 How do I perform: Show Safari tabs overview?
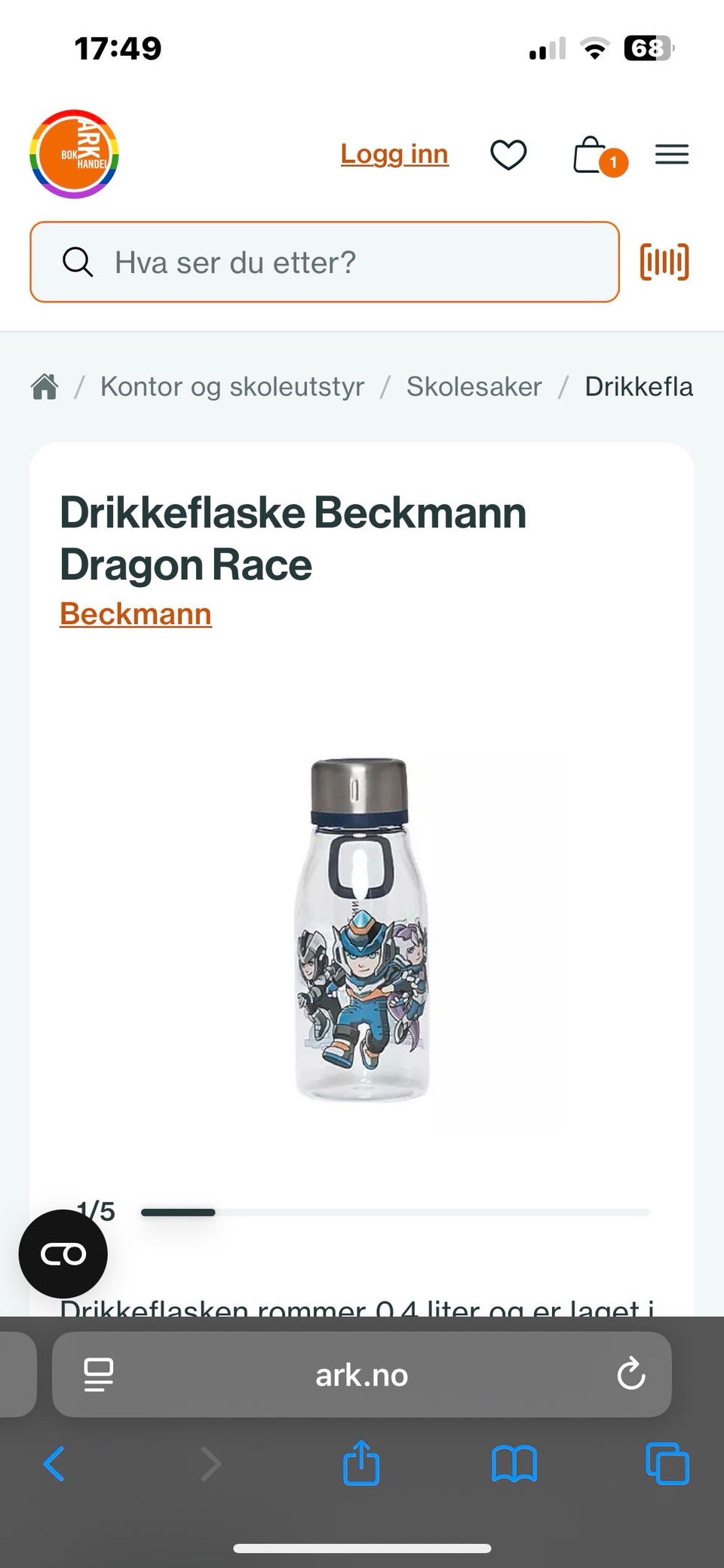(667, 1463)
